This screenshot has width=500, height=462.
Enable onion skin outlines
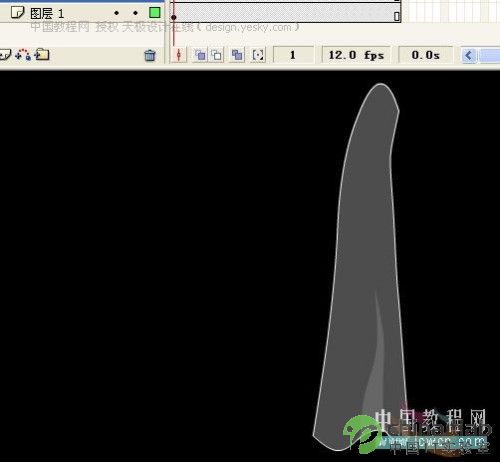coord(217,55)
